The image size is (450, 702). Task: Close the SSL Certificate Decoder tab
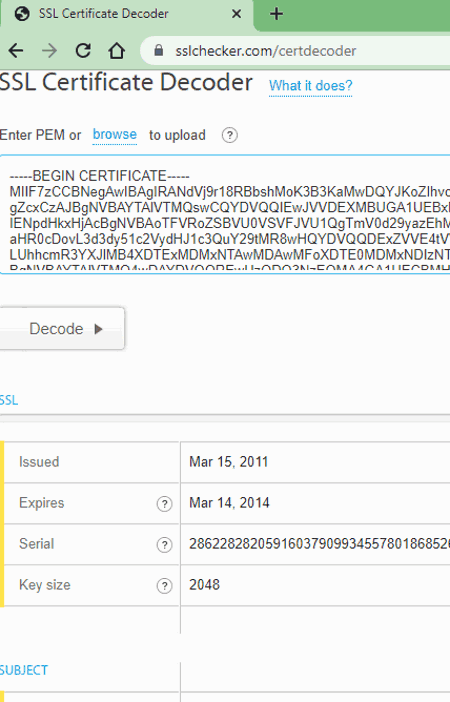coord(236,14)
